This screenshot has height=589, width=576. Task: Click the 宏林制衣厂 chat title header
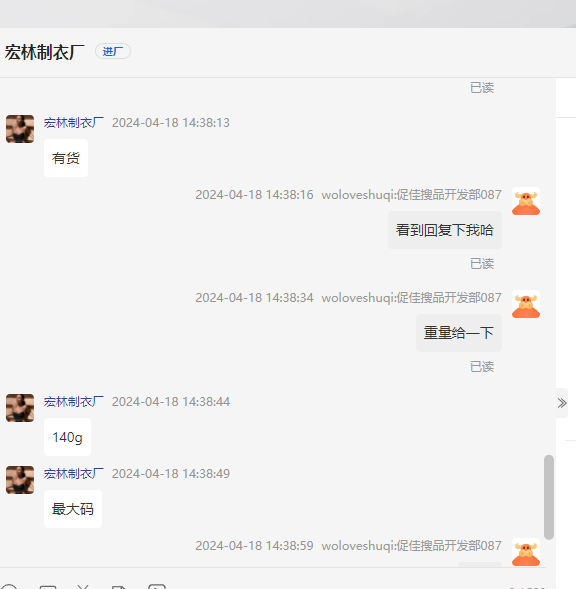point(44,52)
